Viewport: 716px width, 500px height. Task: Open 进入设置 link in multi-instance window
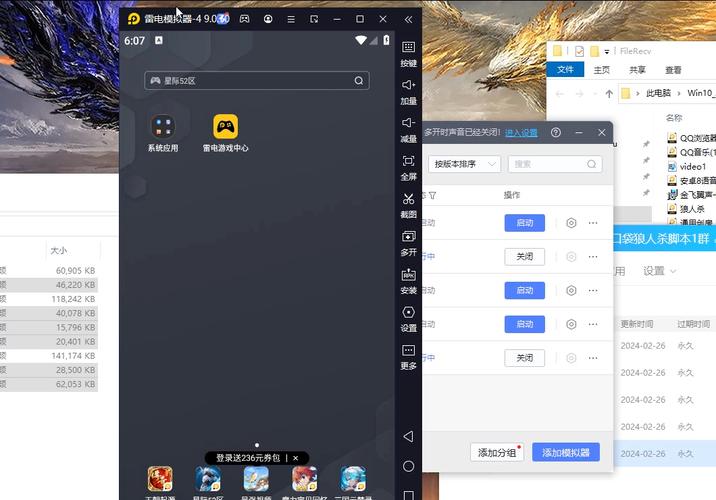click(x=521, y=132)
